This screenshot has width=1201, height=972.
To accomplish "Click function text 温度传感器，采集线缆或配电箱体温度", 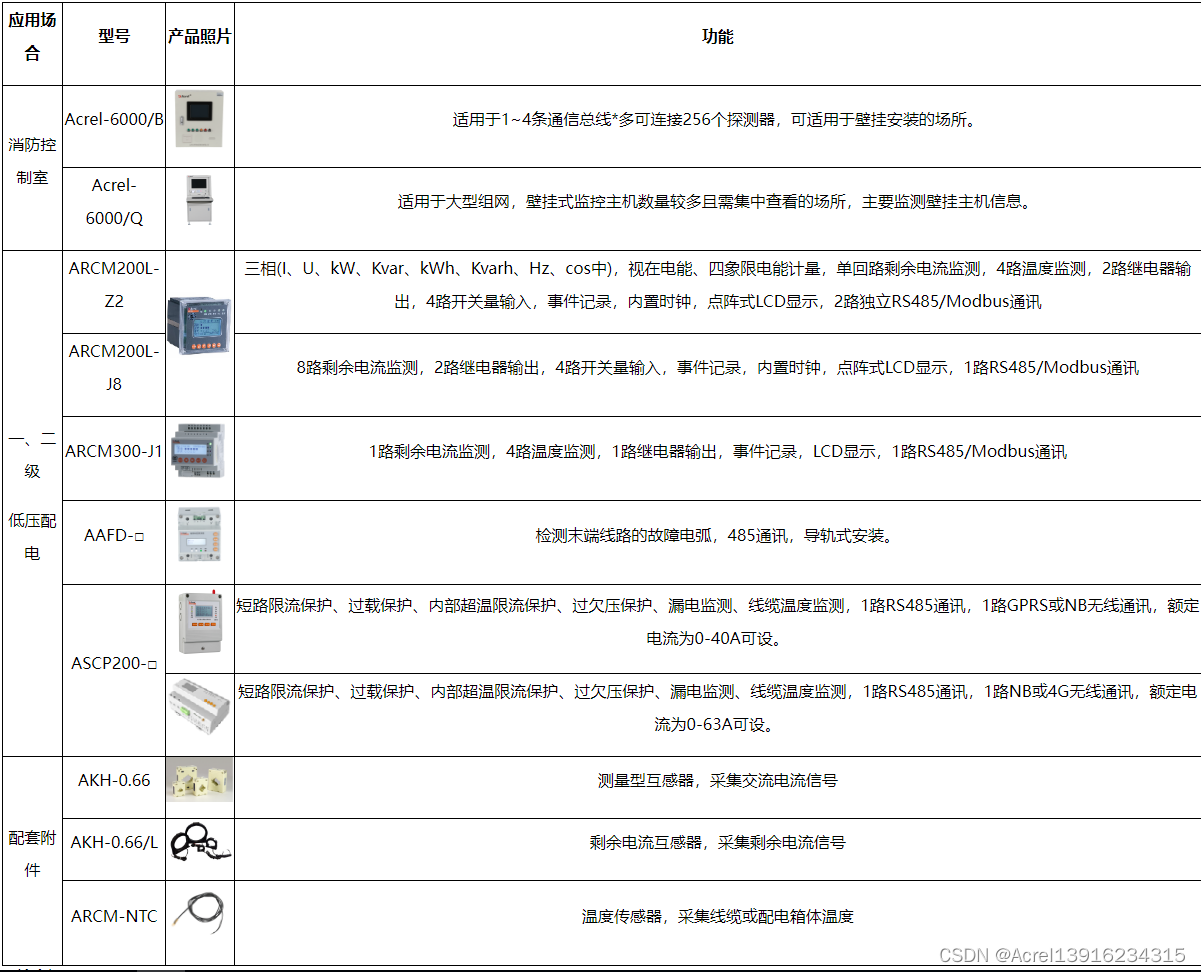I will point(717,916).
